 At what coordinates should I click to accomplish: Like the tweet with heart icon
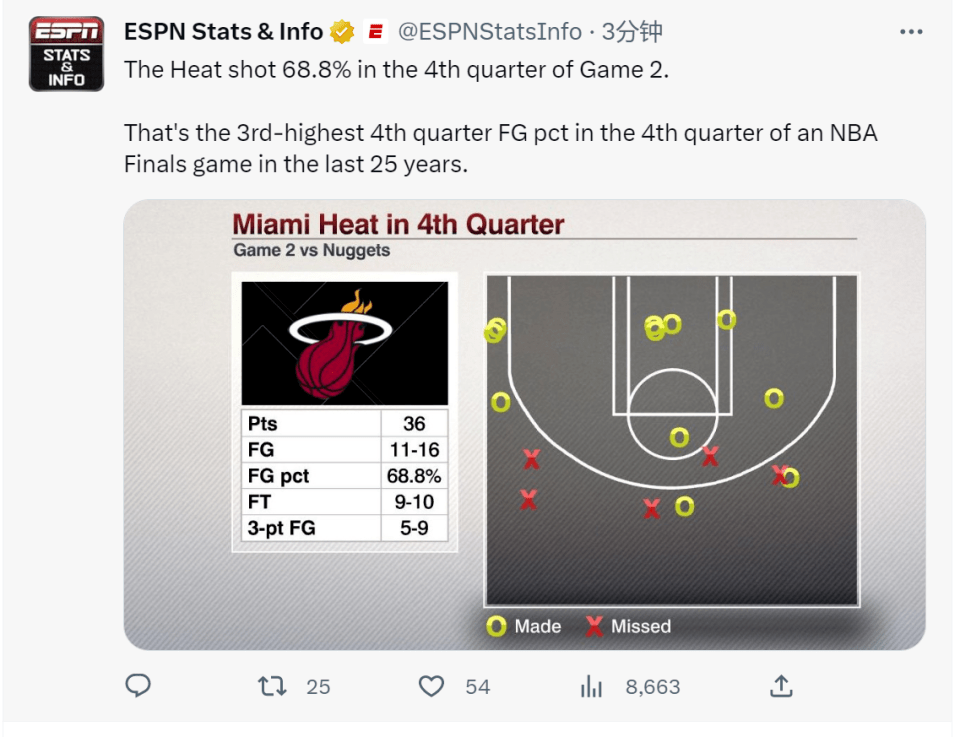pos(431,686)
